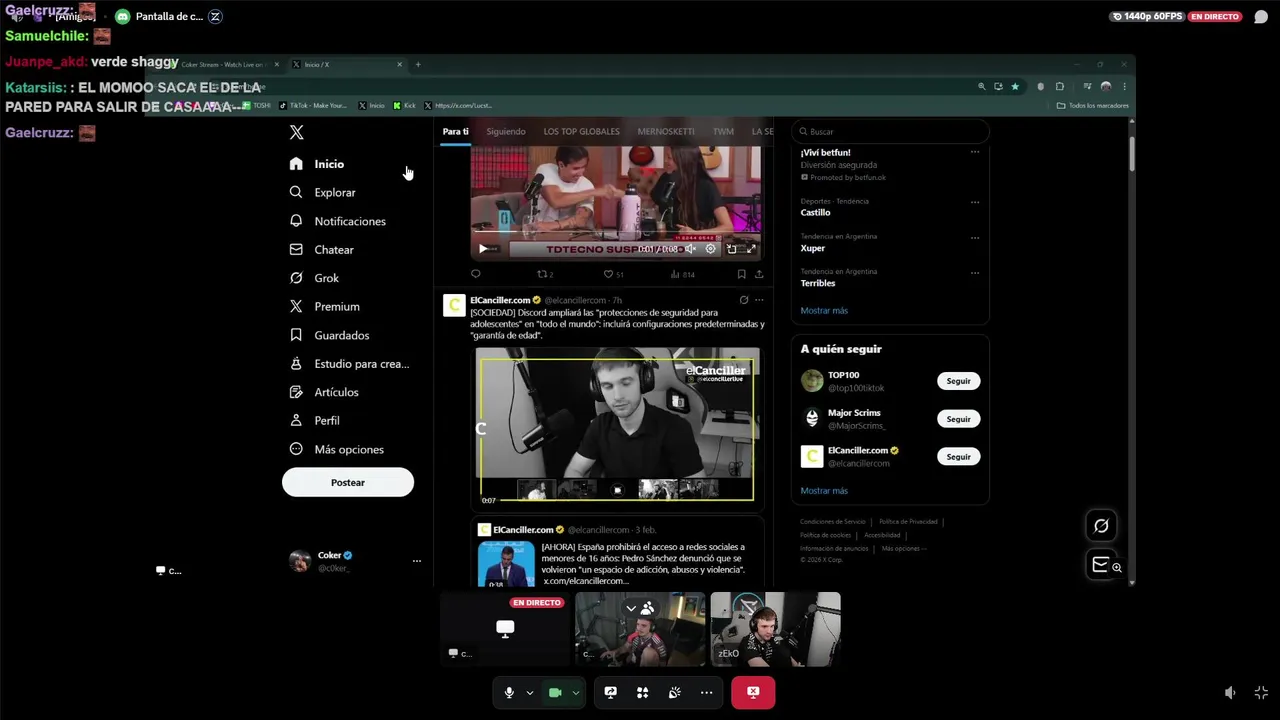Open Premium in X sidebar
1280x720 pixels.
pyautogui.click(x=324, y=307)
